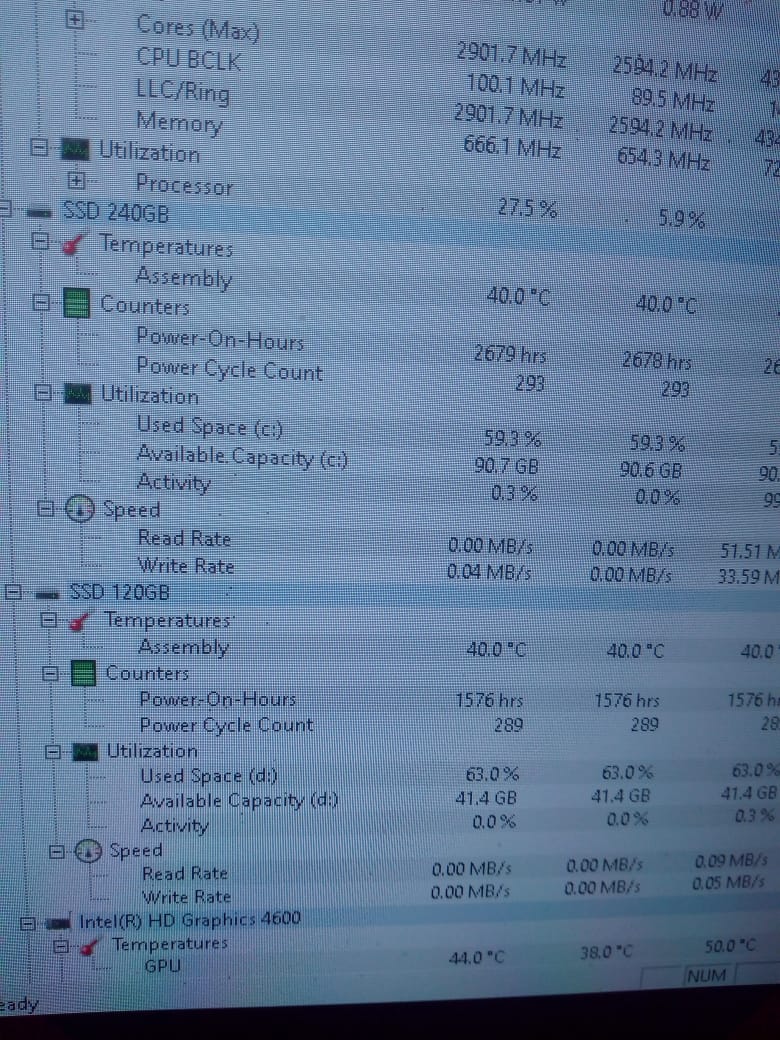Select SSD 240GB Read Rate row
780x1040 pixels.
[x=184, y=538]
